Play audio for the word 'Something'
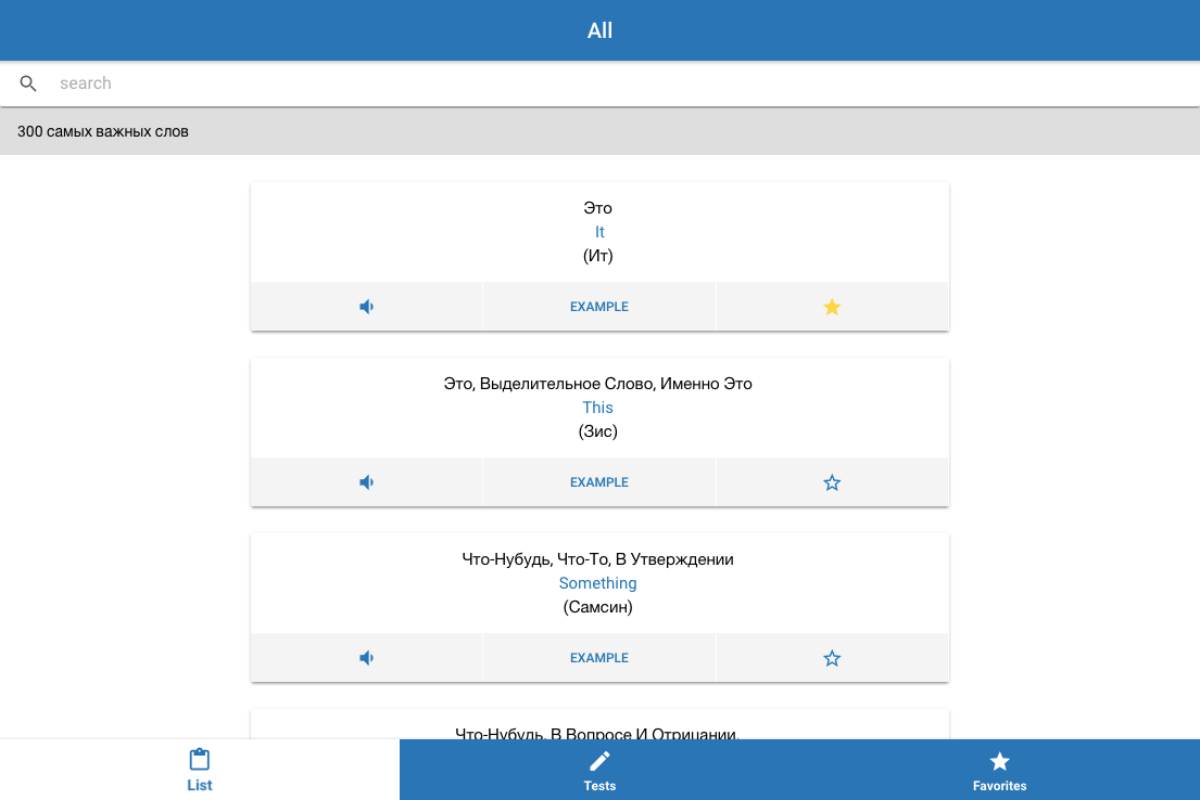Screen dimensions: 1200x800 (x=367, y=658)
